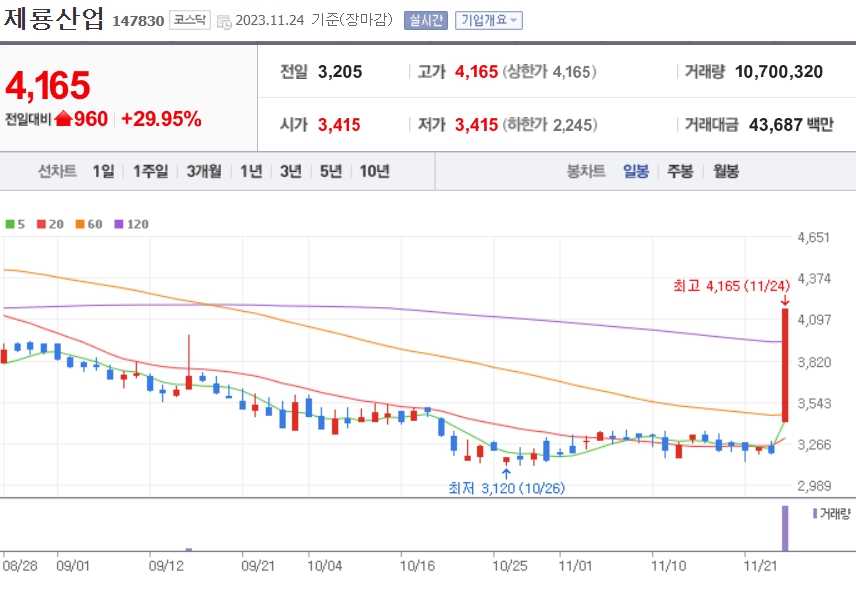Click the 실시간 real-time button
The height and width of the screenshot is (591, 856).
pyautogui.click(x=426, y=21)
